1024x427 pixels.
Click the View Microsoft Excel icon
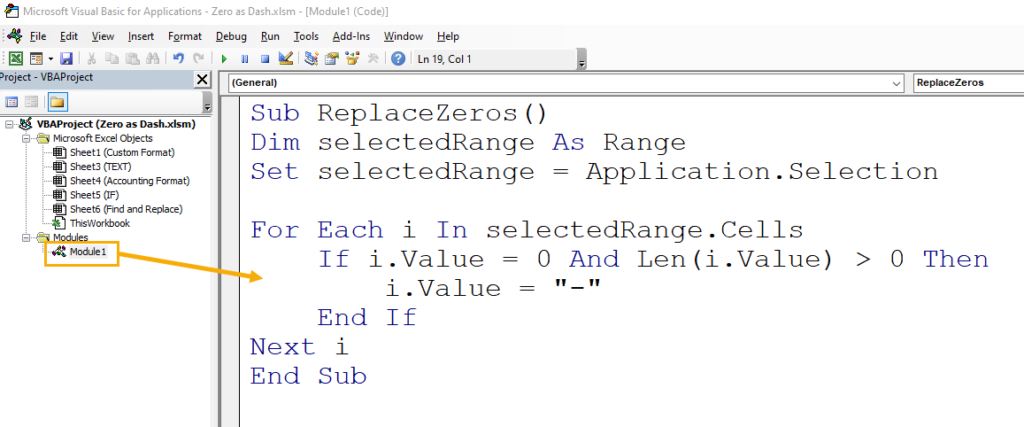pyautogui.click(x=16, y=59)
